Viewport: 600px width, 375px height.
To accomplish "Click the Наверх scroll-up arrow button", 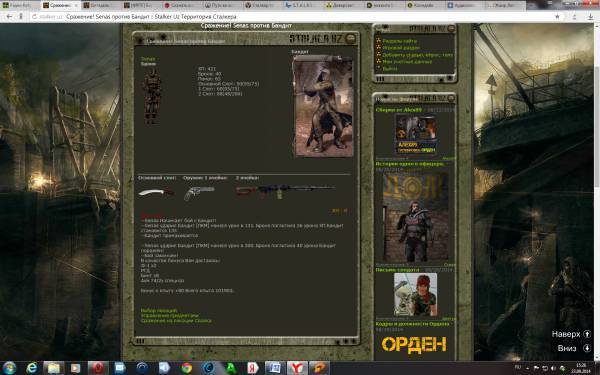I will (587, 334).
